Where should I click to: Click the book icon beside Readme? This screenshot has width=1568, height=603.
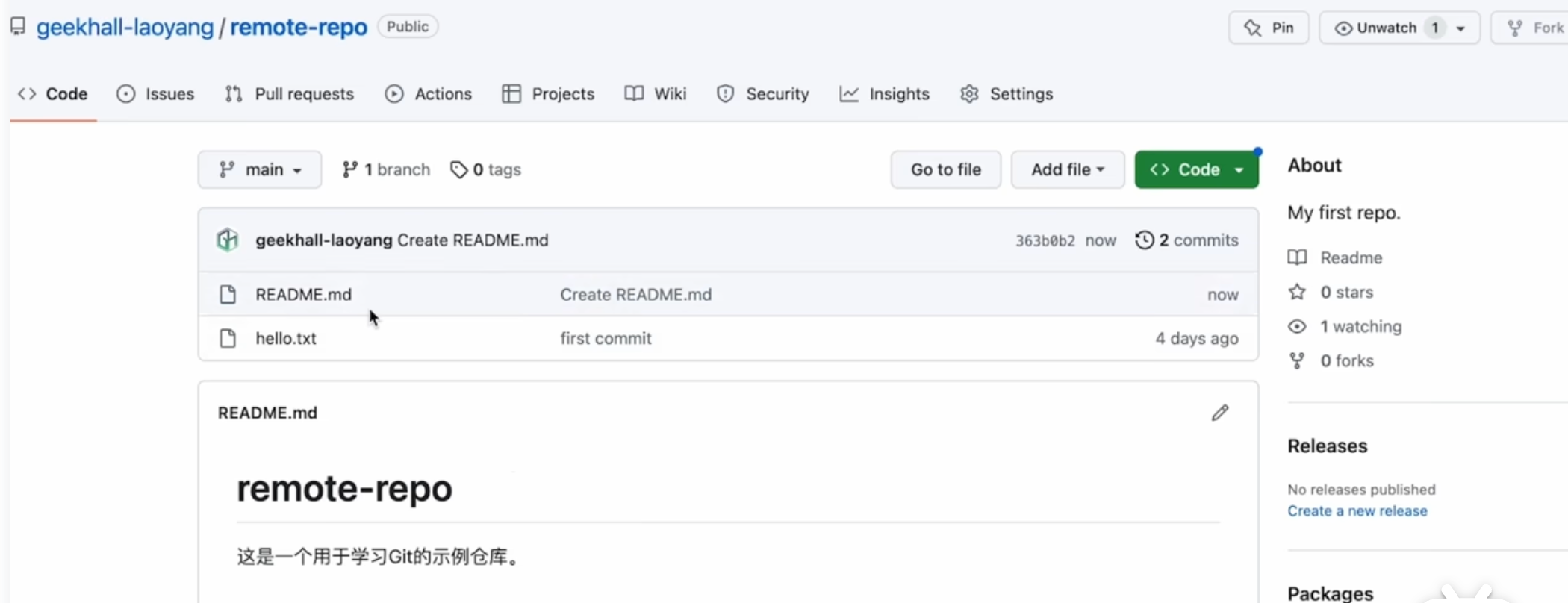click(x=1297, y=257)
